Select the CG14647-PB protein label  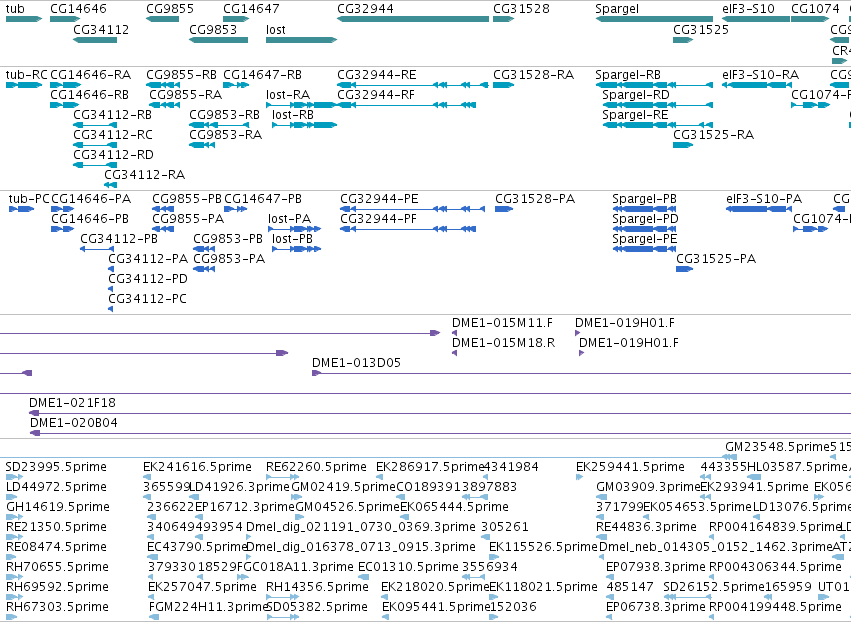(x=263, y=199)
